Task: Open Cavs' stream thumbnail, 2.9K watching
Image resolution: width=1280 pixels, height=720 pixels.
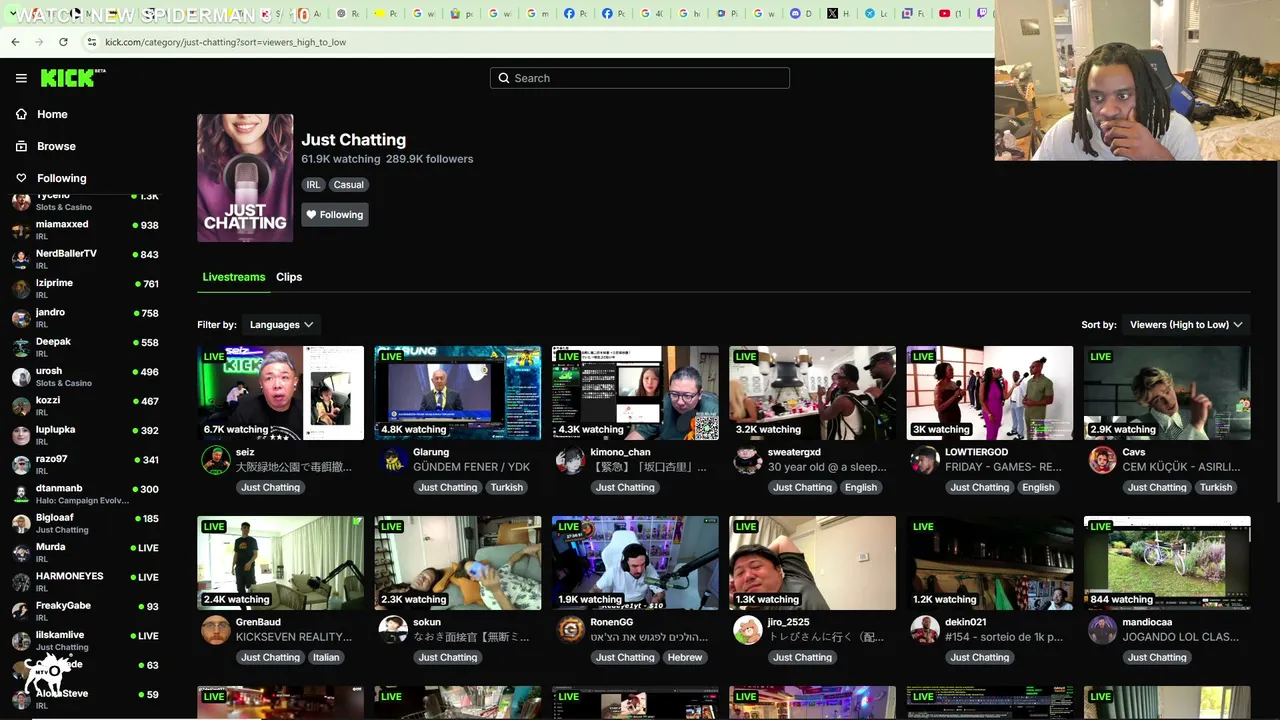Action: point(1167,393)
